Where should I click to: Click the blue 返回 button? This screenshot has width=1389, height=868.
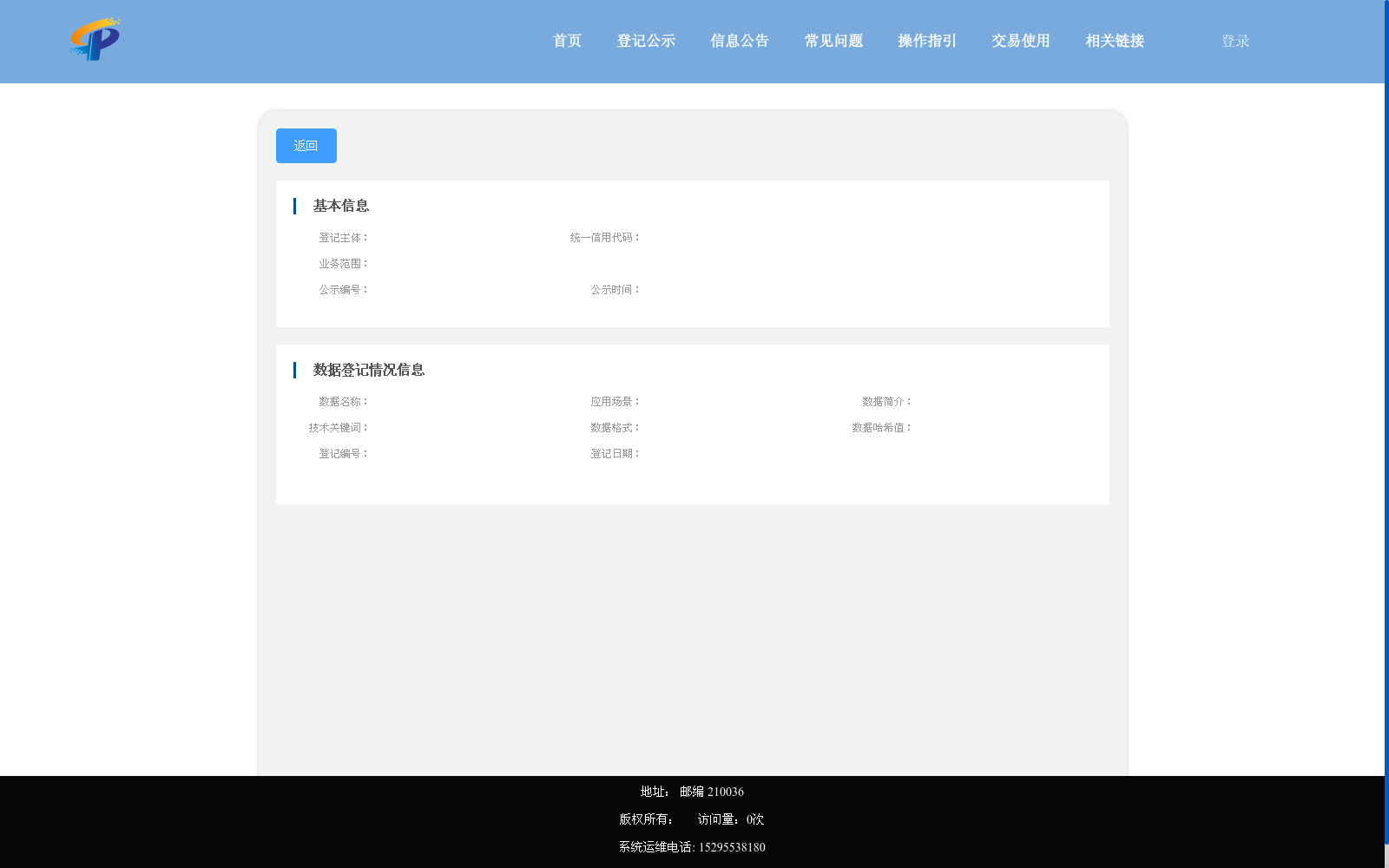306,146
